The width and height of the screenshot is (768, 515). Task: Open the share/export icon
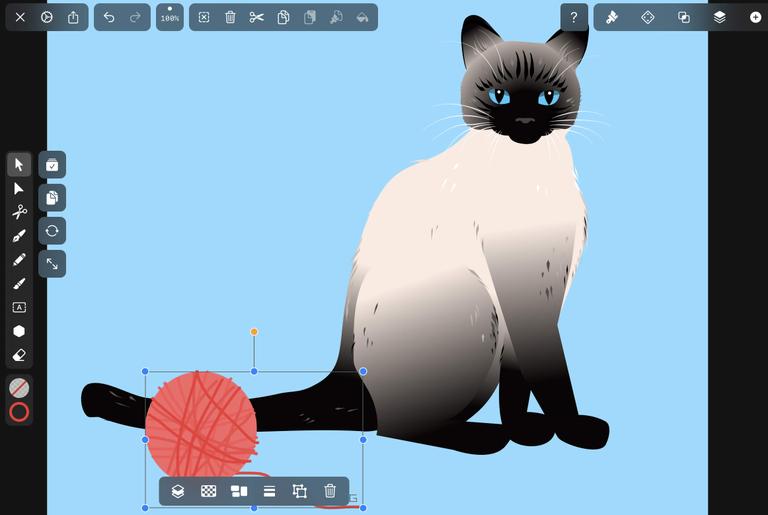[x=73, y=18]
